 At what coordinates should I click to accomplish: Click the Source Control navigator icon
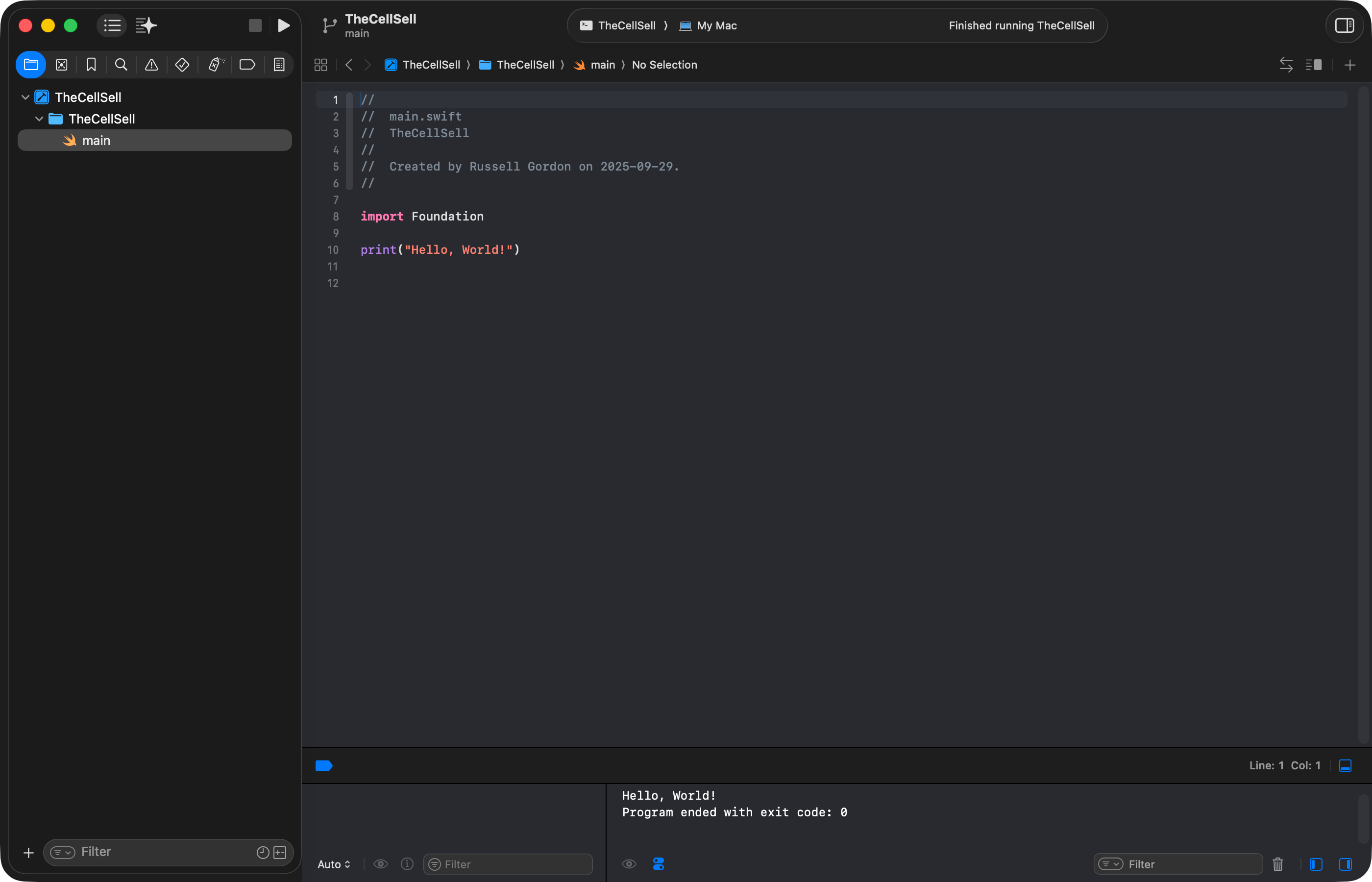pyautogui.click(x=61, y=65)
